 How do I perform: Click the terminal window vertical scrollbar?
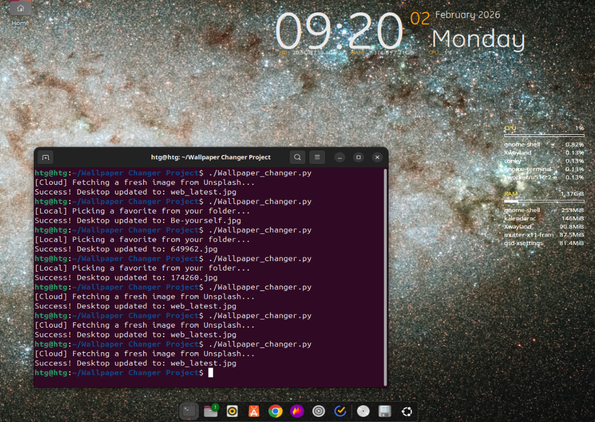[x=385, y=277]
